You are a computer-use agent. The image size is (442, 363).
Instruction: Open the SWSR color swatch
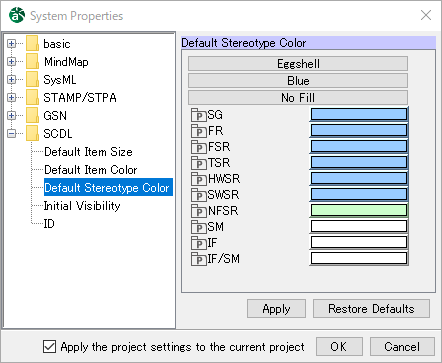pos(359,194)
